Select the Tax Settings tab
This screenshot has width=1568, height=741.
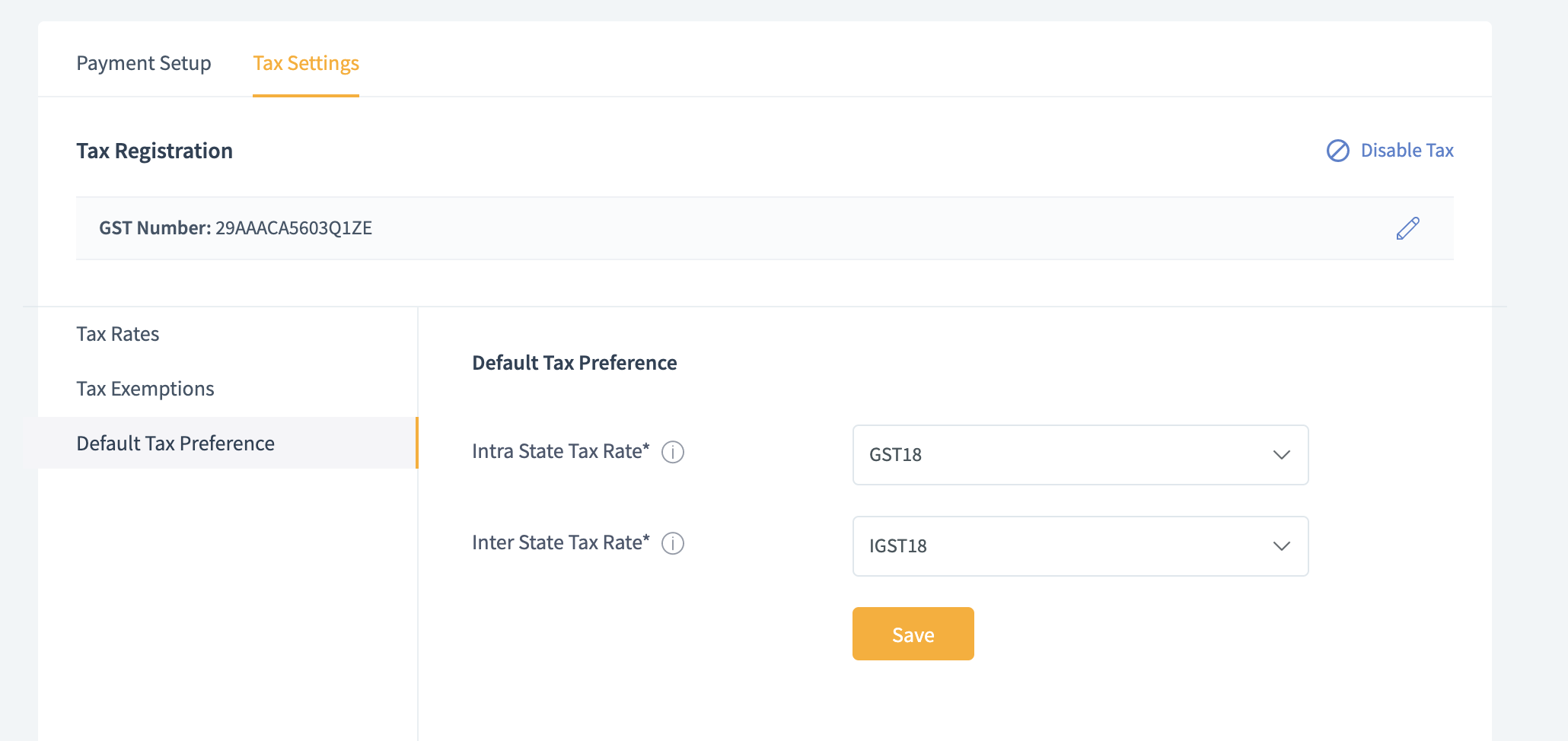point(306,63)
